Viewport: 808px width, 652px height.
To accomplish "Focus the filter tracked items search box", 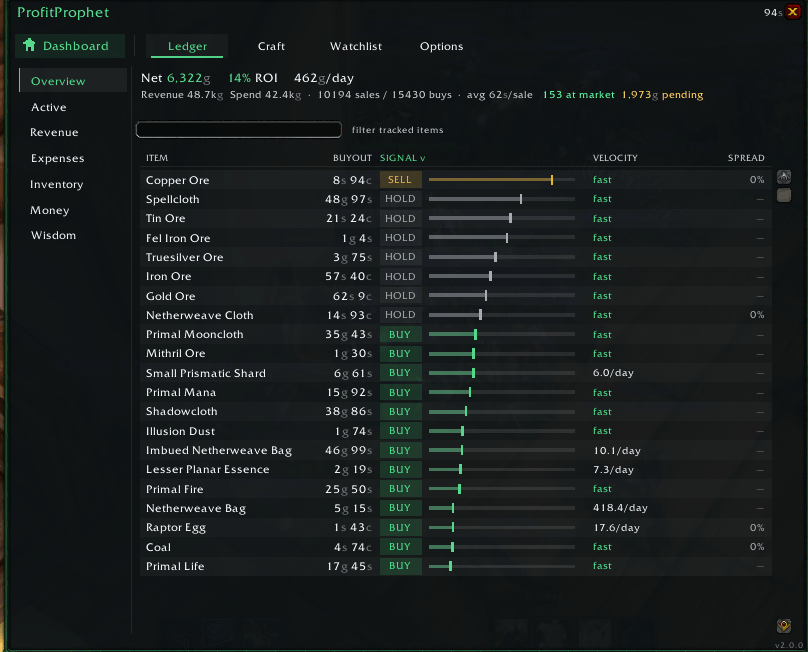I will click(x=239, y=129).
